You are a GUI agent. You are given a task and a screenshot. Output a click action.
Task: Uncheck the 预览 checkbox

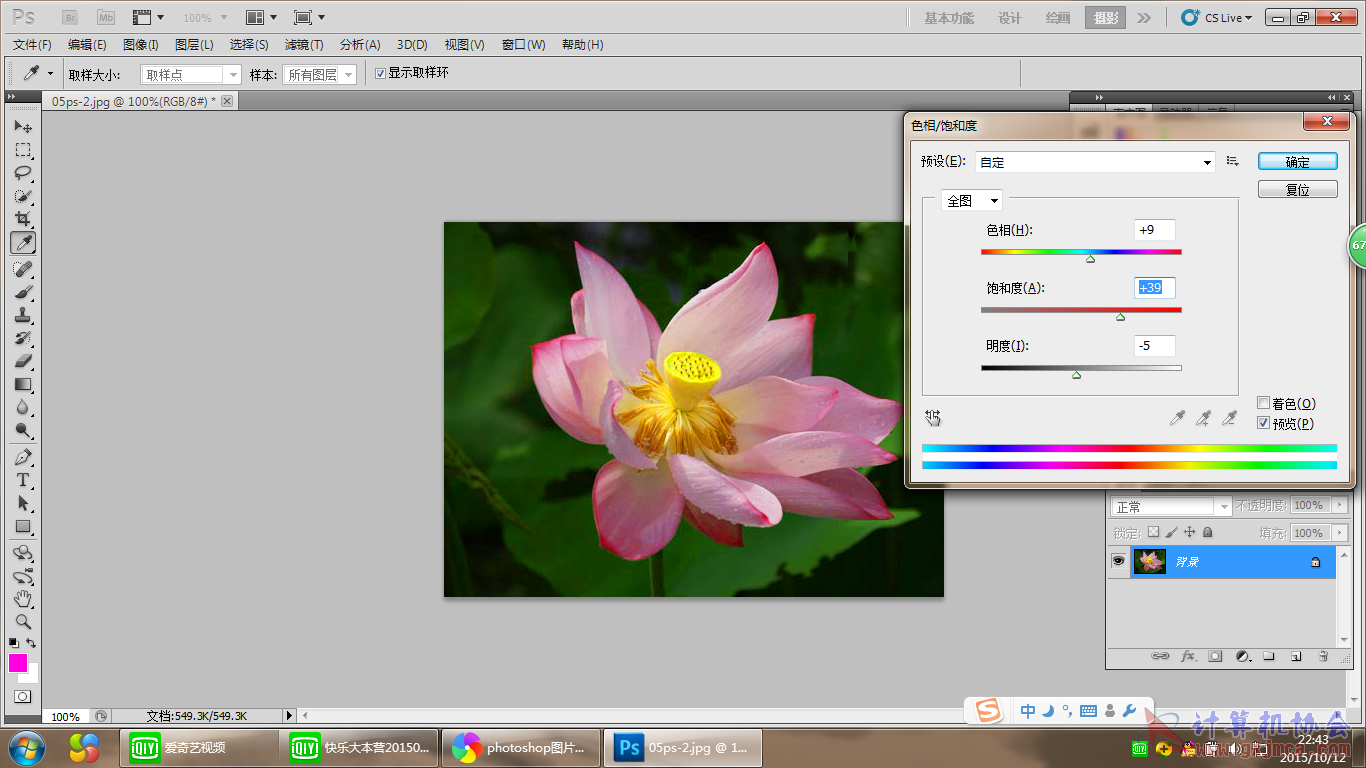click(1263, 423)
